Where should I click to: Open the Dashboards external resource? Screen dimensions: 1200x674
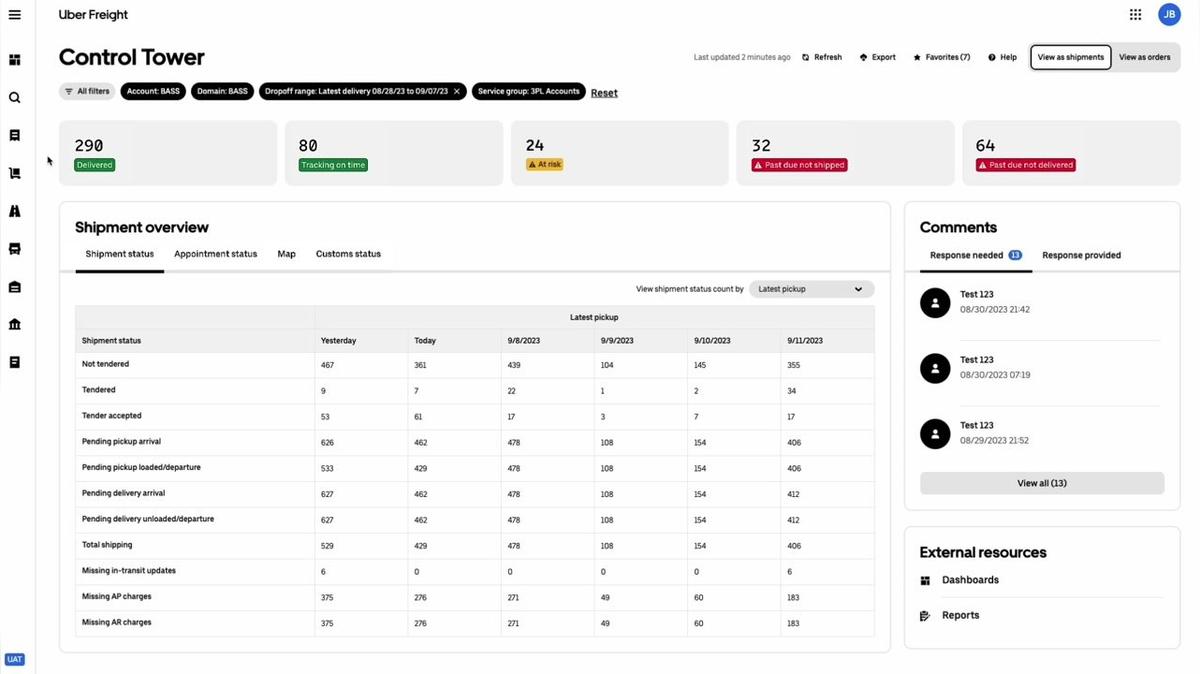[969, 580]
